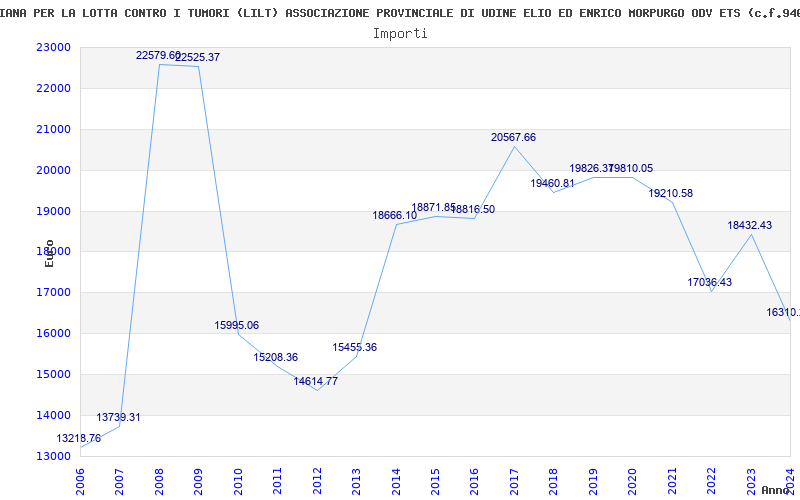Screen dimensions: 800x500
Task: Click the 2018 year label on x-axis
Action: [554, 482]
